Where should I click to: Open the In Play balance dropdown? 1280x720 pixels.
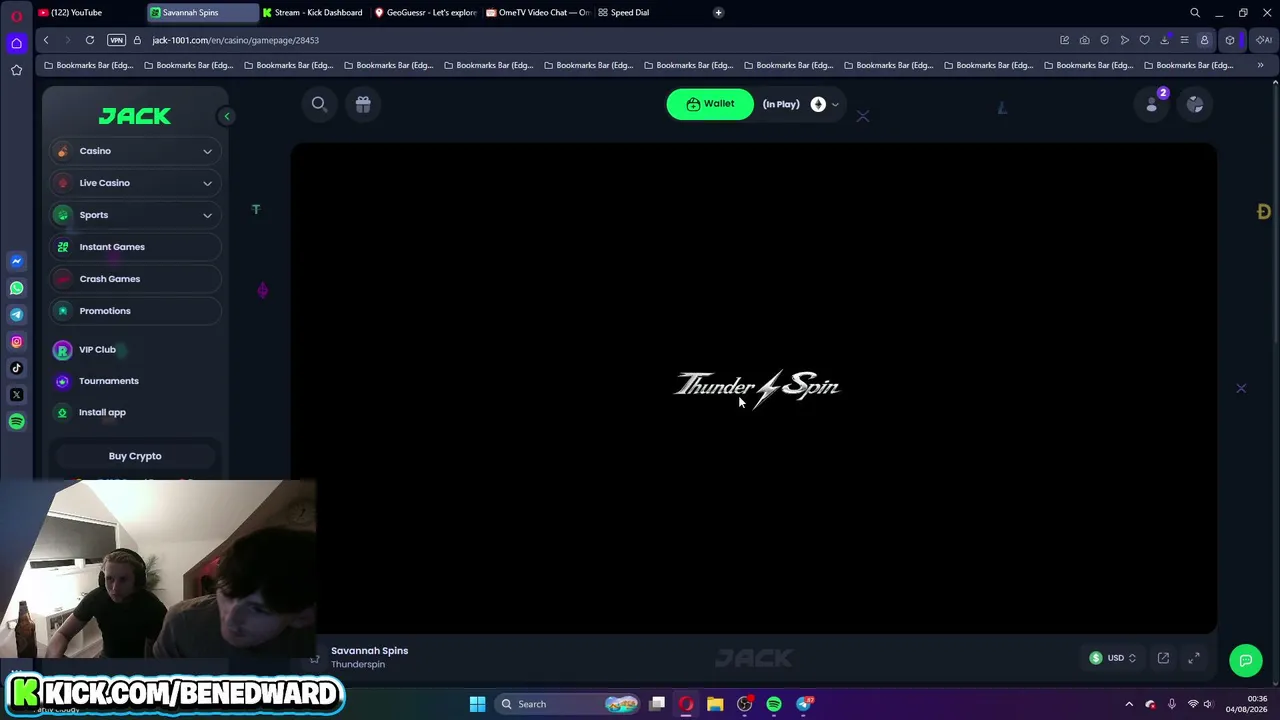(x=801, y=104)
